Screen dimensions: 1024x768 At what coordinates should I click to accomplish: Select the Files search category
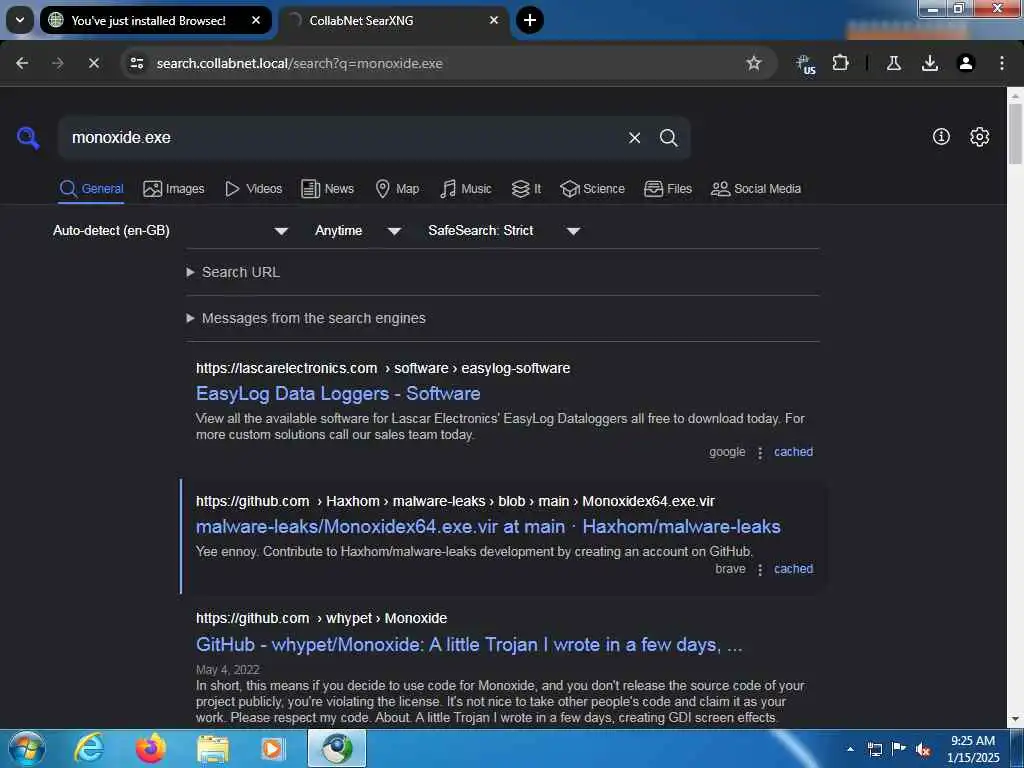pos(667,189)
